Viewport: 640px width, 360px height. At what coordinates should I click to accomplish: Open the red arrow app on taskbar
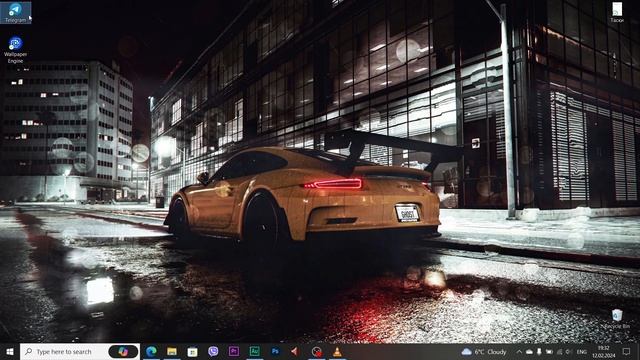pyautogui.click(x=296, y=351)
